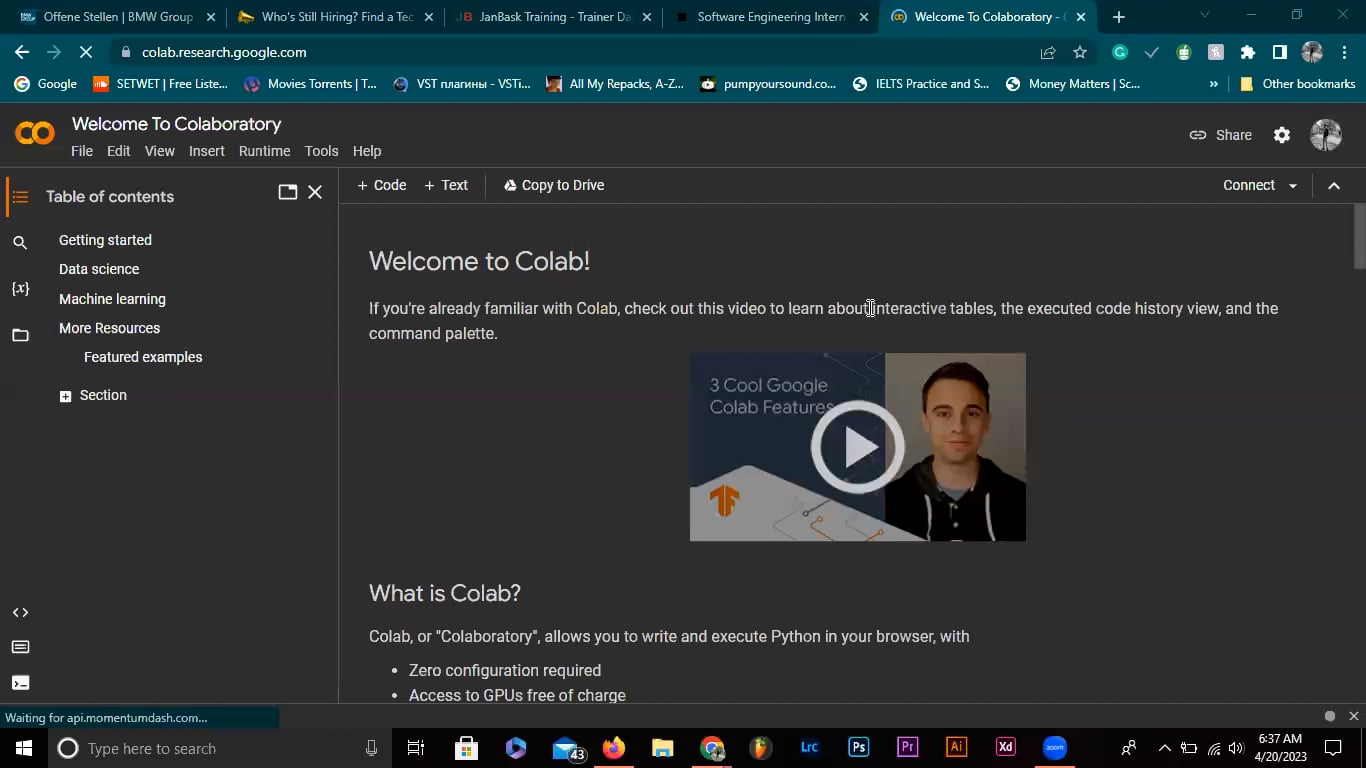Open the Help menu
The width and height of the screenshot is (1366, 768).
tap(367, 151)
